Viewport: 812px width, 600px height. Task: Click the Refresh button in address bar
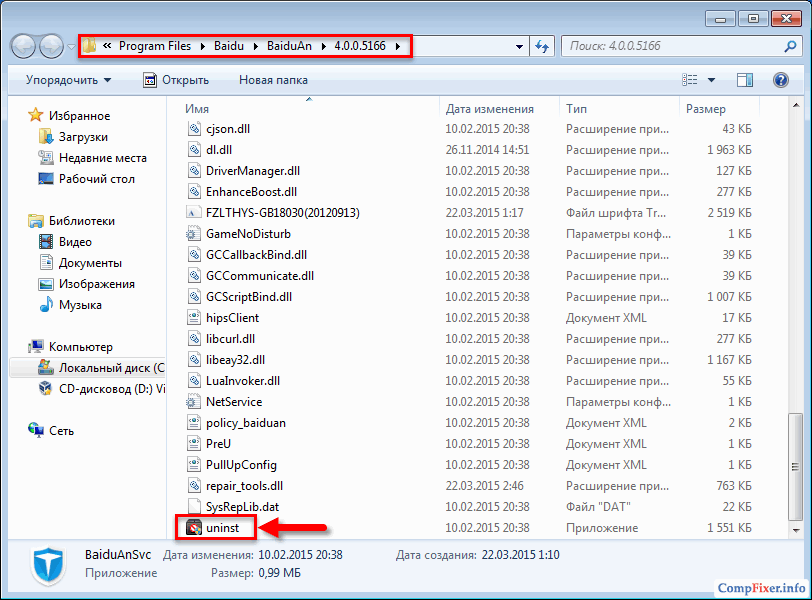(x=542, y=47)
